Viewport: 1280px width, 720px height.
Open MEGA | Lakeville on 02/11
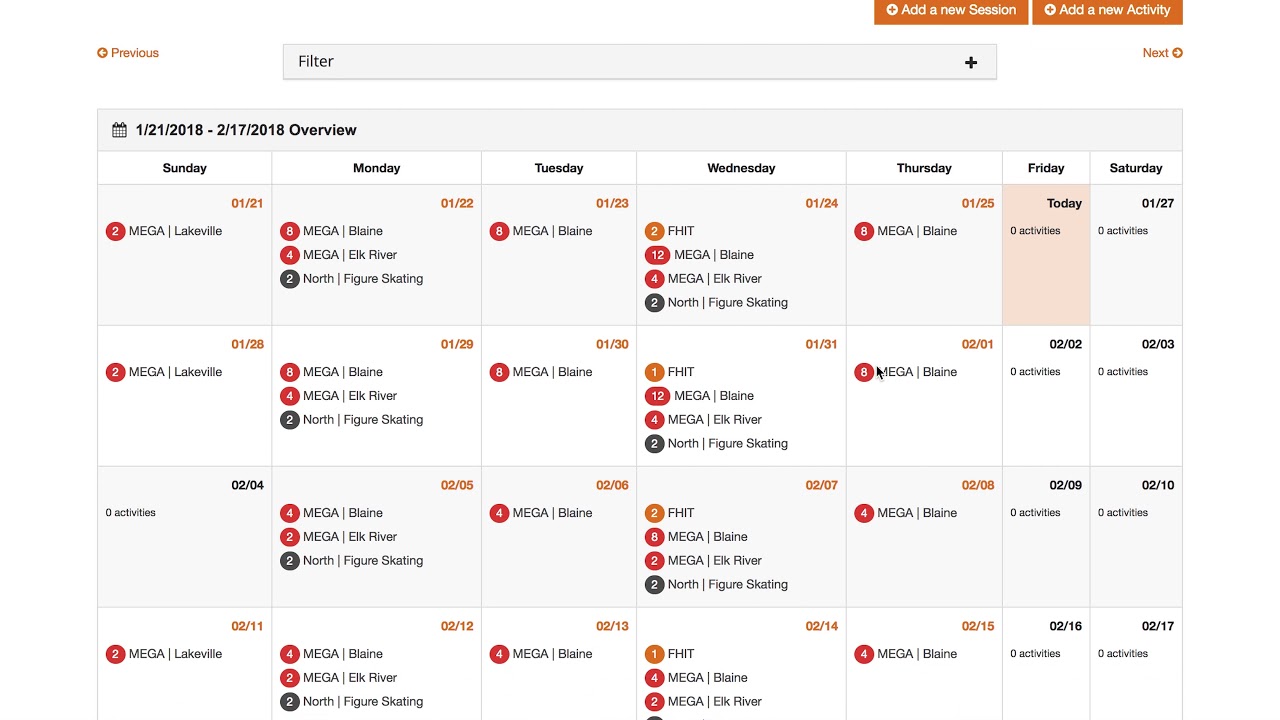(175, 654)
